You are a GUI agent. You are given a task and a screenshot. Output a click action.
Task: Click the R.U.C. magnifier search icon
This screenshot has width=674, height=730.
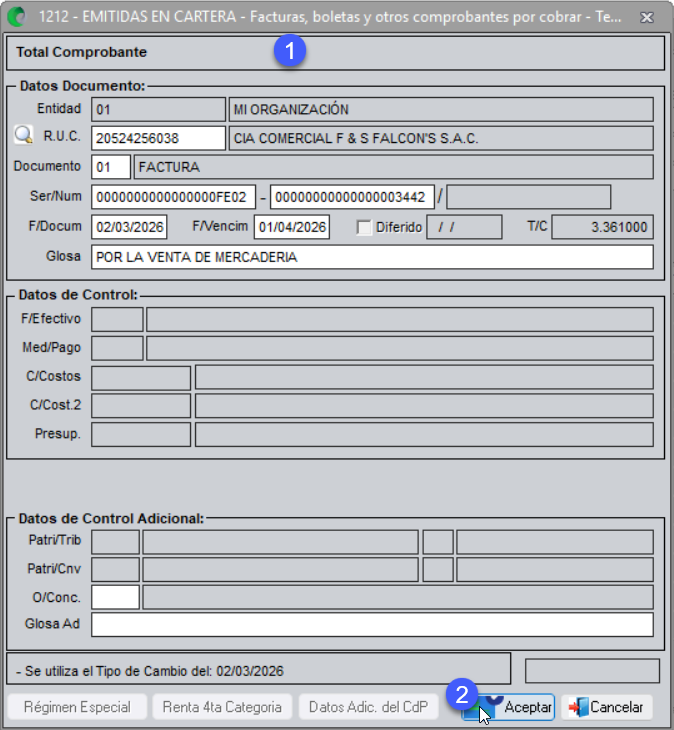(x=23, y=135)
